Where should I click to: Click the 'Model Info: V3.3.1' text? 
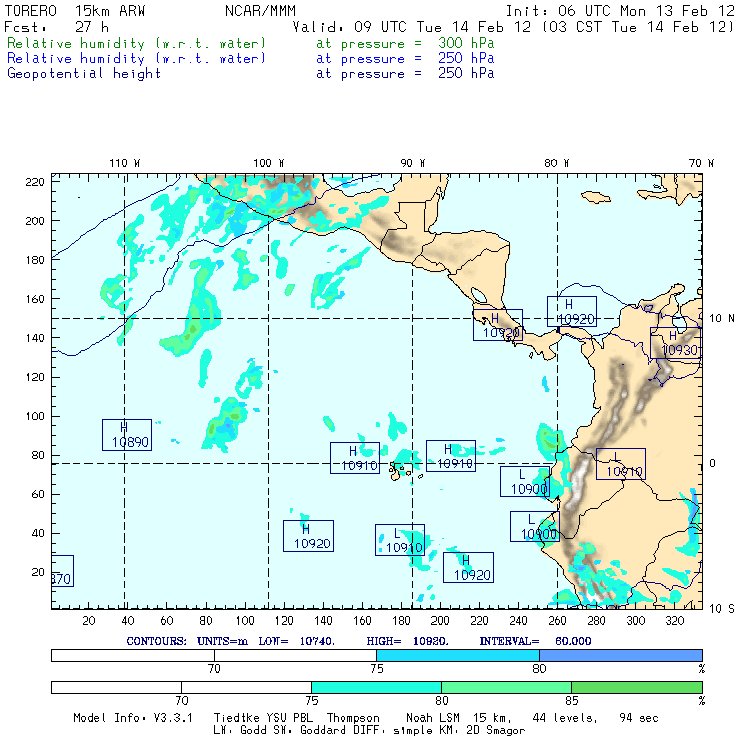[x=133, y=718]
